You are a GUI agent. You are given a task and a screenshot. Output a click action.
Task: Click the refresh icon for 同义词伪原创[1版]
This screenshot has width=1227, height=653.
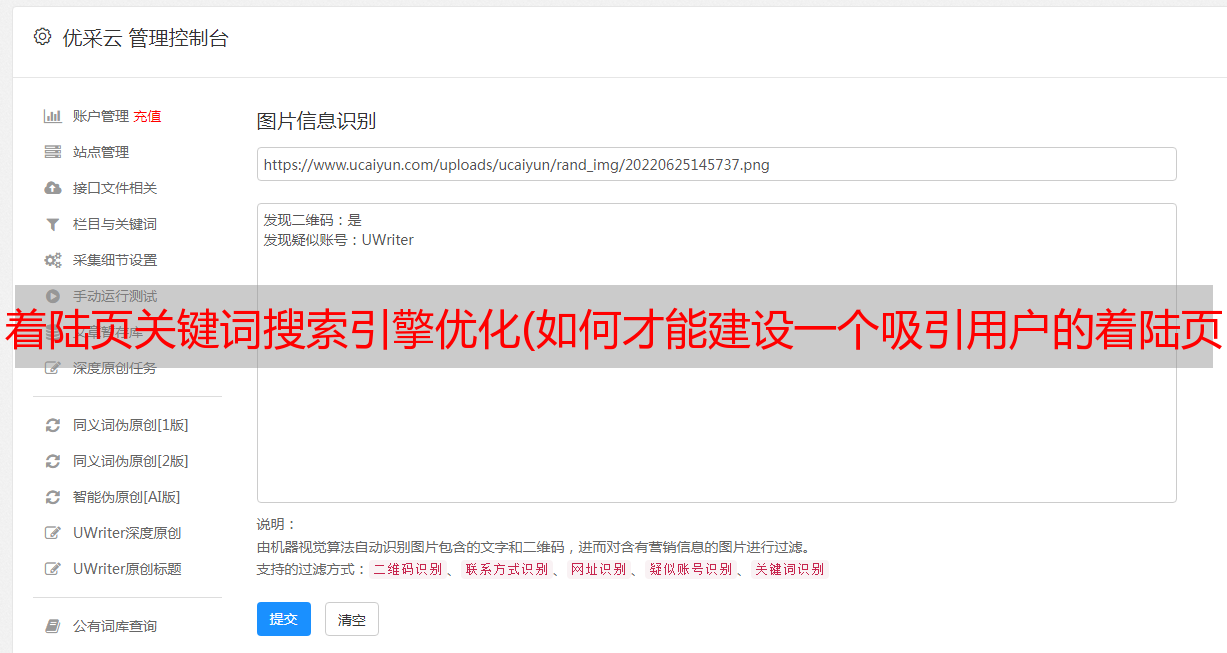53,425
